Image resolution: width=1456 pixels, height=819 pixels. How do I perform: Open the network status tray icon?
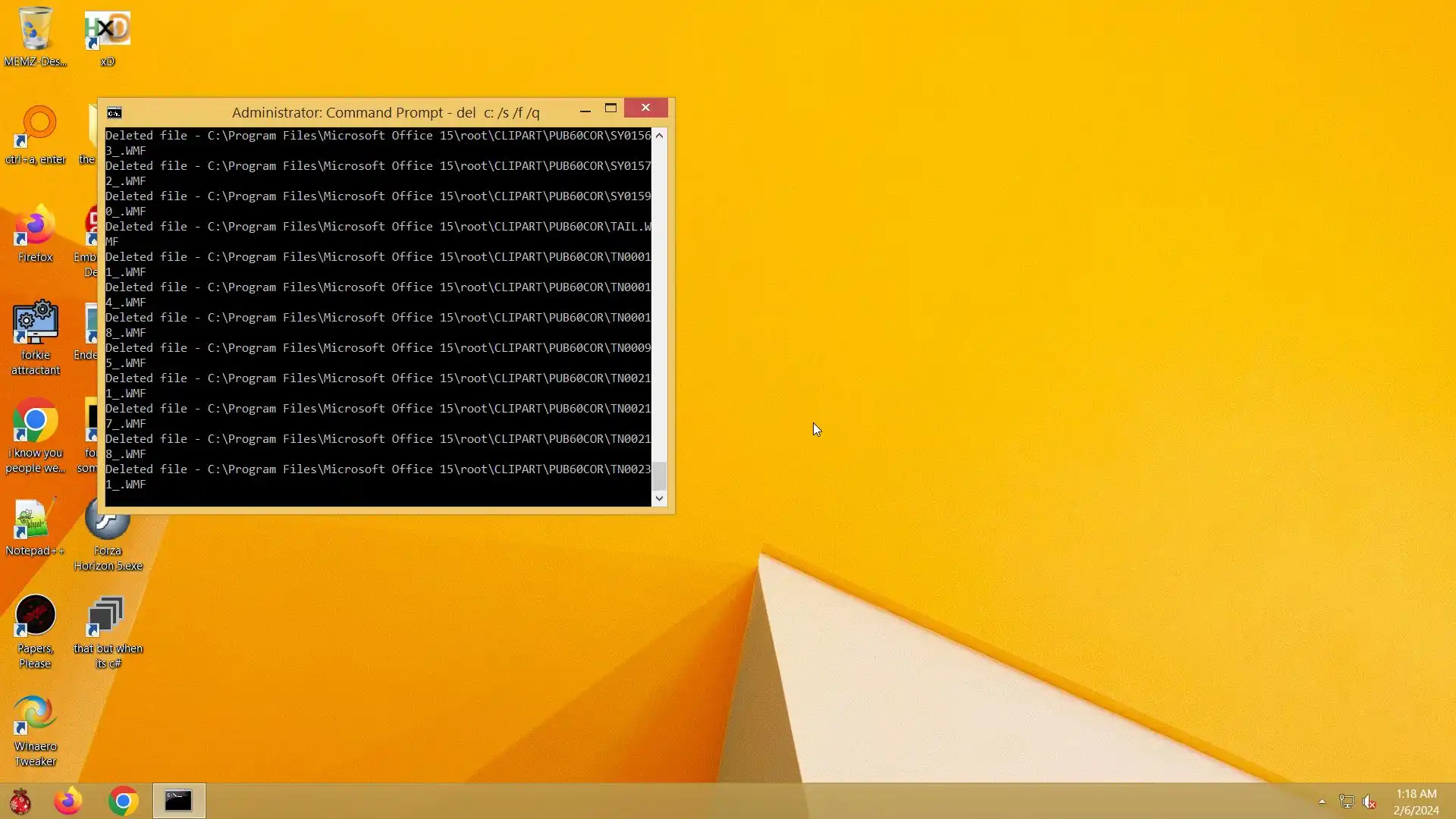(1347, 802)
